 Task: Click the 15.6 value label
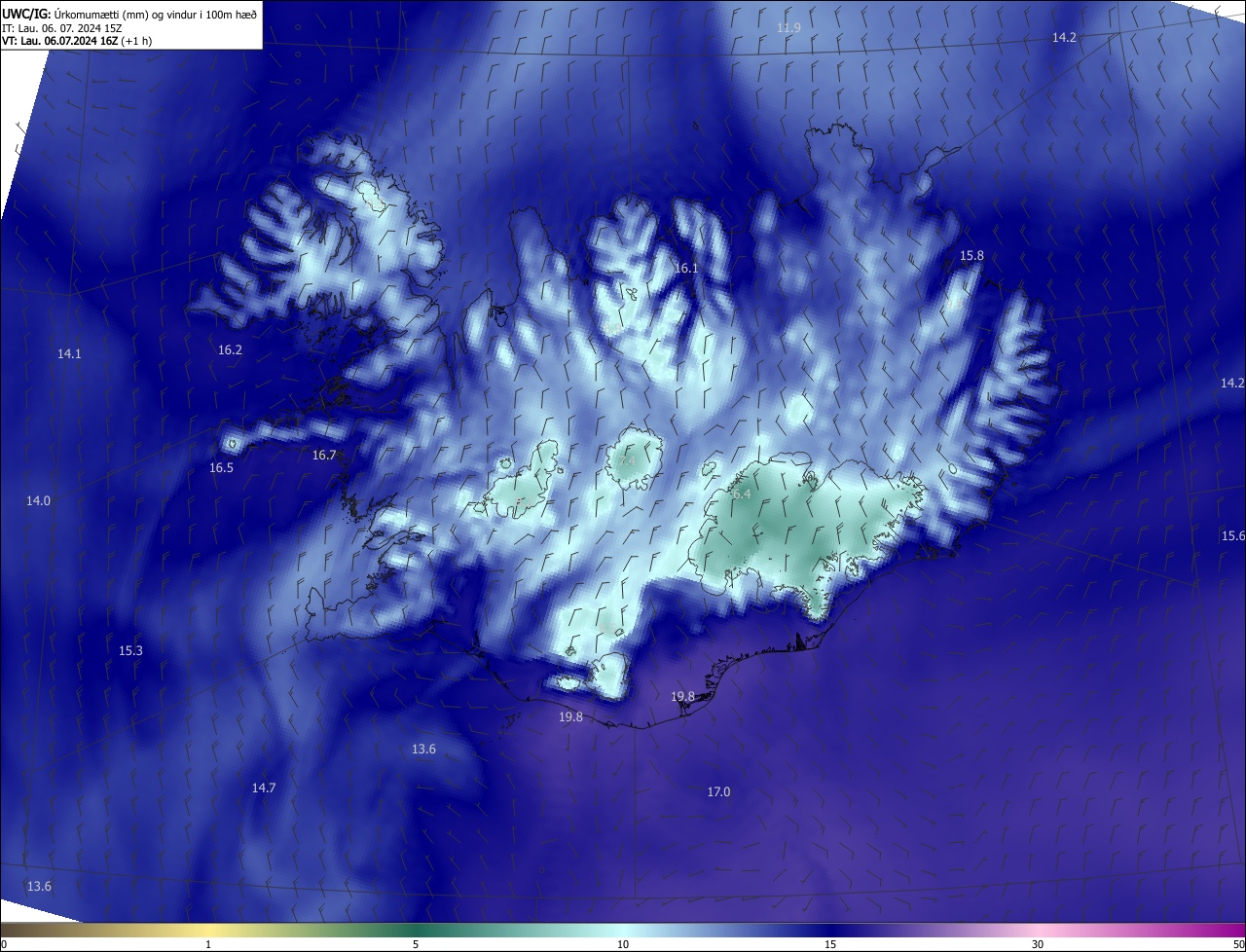[1233, 536]
